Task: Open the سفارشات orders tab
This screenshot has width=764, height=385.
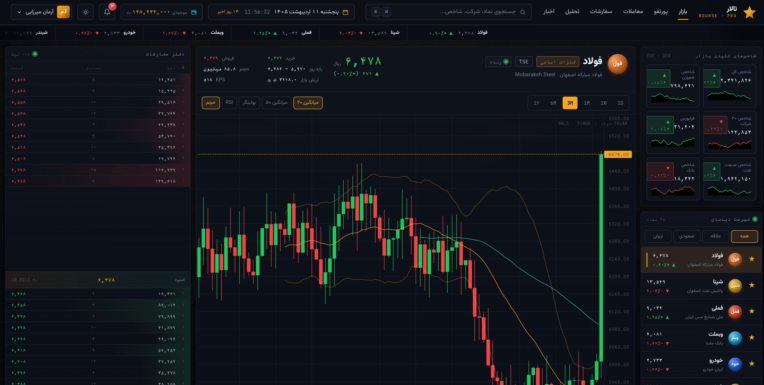Action: (x=601, y=12)
